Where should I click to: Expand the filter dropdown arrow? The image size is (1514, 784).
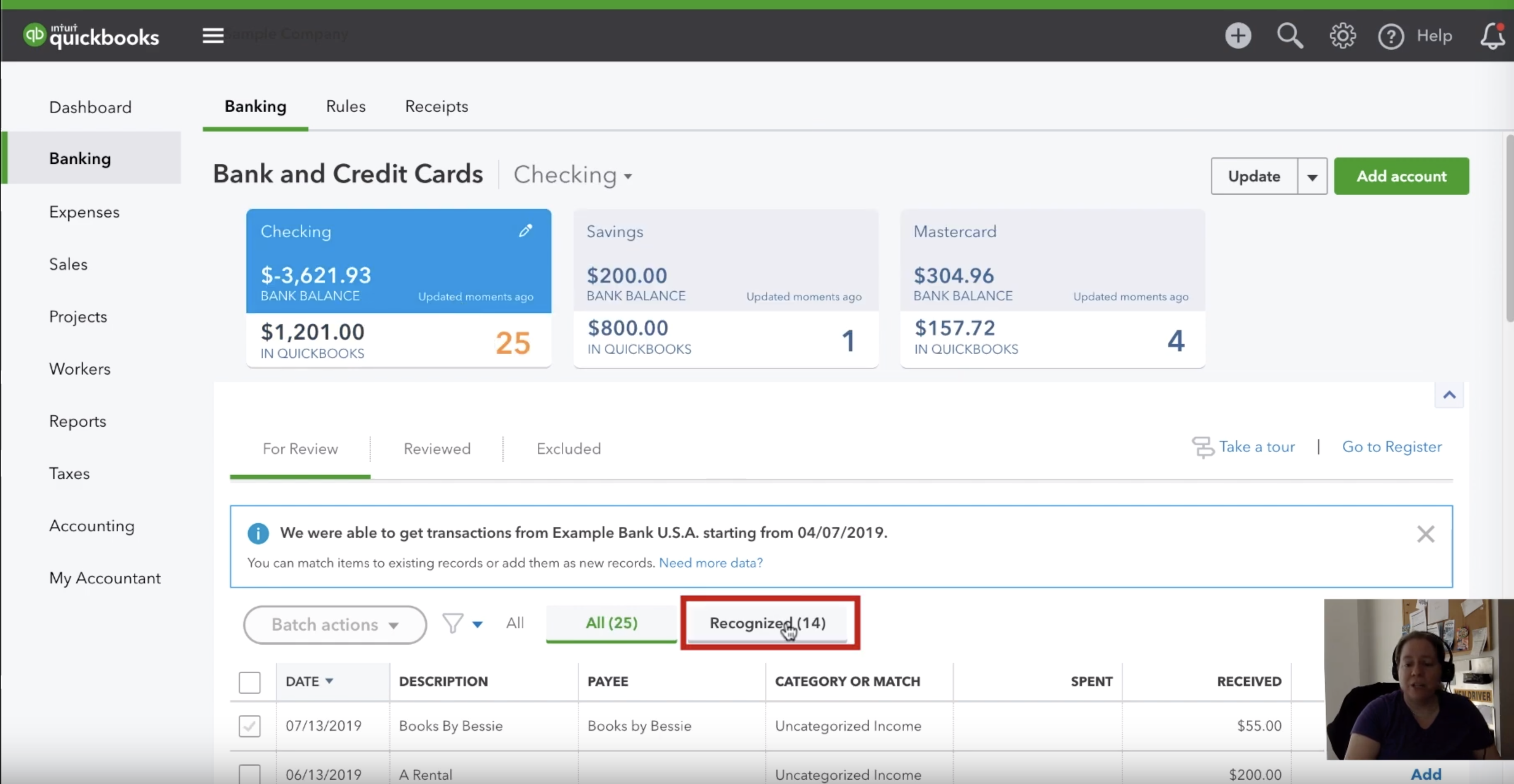(x=477, y=624)
